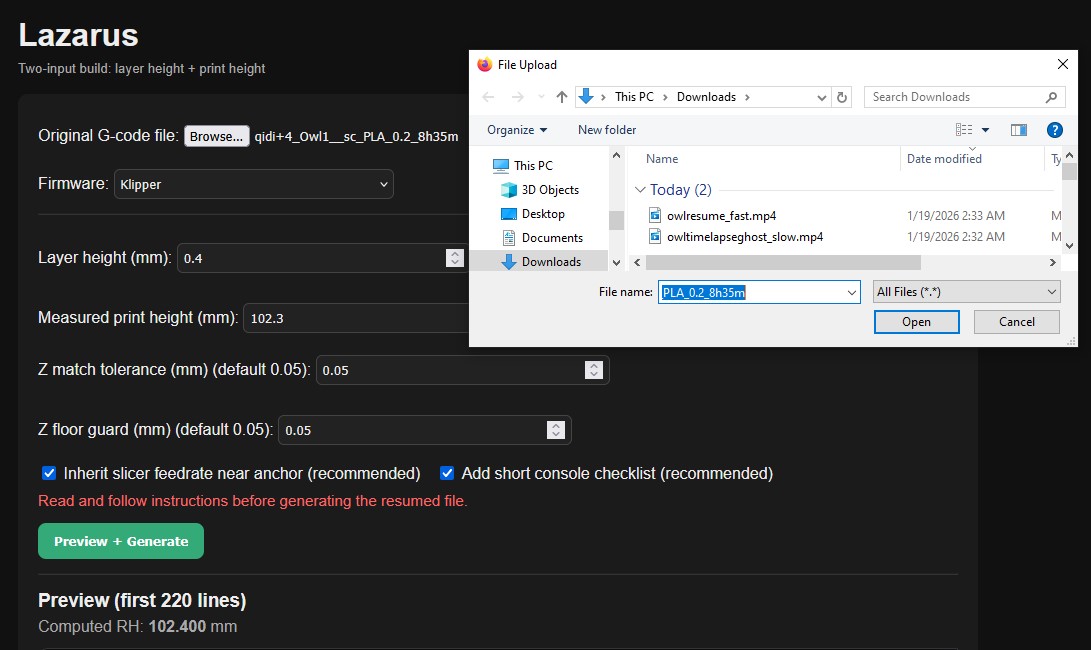Click the Preview + Generate button

point(121,541)
